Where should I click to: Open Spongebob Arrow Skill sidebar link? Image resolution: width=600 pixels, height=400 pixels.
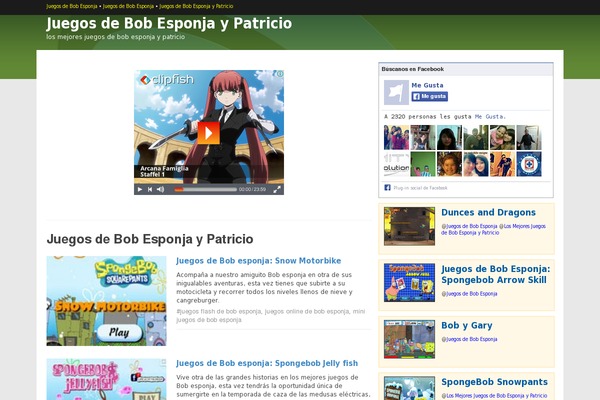pos(496,274)
